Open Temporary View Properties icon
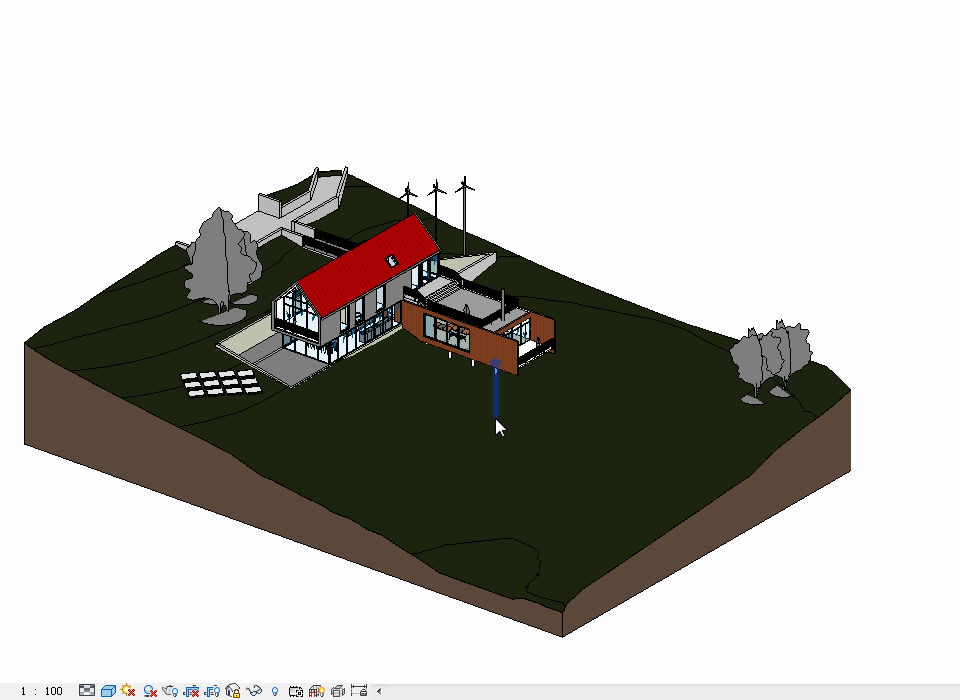The height and width of the screenshot is (700, 960). [x=296, y=691]
